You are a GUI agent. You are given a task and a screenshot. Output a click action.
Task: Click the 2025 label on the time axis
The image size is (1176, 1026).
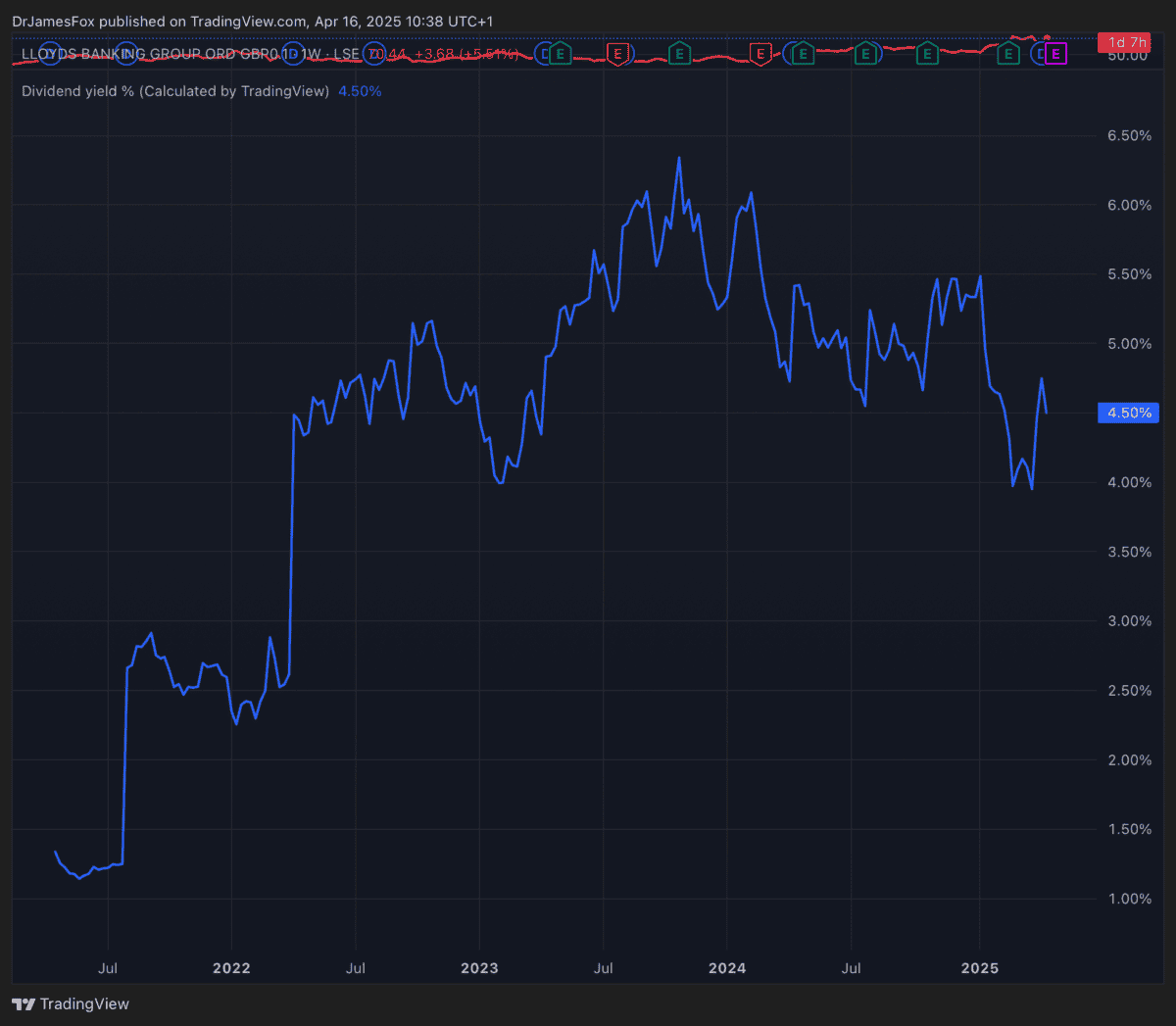980,968
